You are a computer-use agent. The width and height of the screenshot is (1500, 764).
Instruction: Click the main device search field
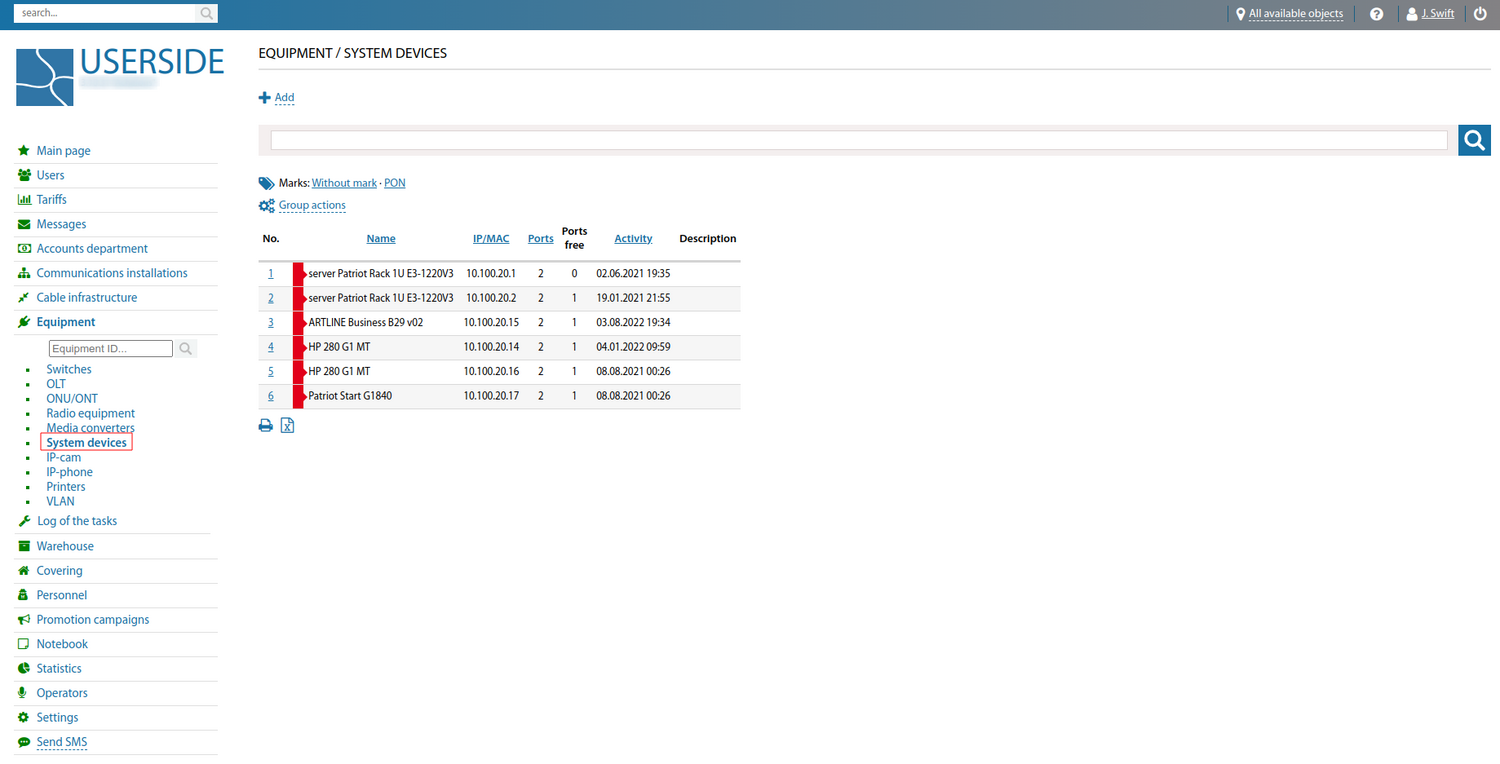click(858, 140)
